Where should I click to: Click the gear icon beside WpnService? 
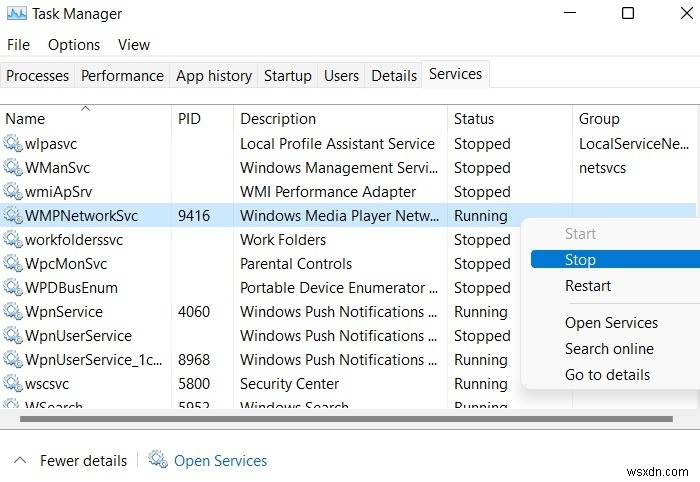[12, 312]
